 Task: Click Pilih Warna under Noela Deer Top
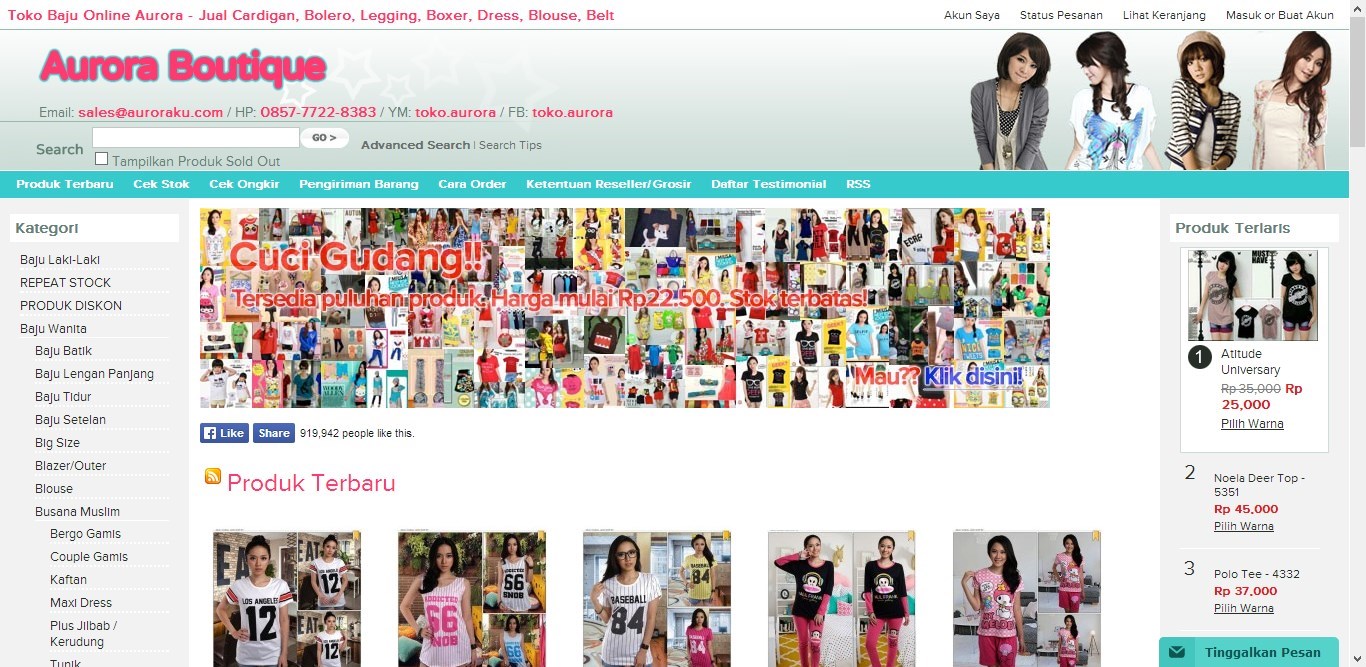click(x=1244, y=526)
